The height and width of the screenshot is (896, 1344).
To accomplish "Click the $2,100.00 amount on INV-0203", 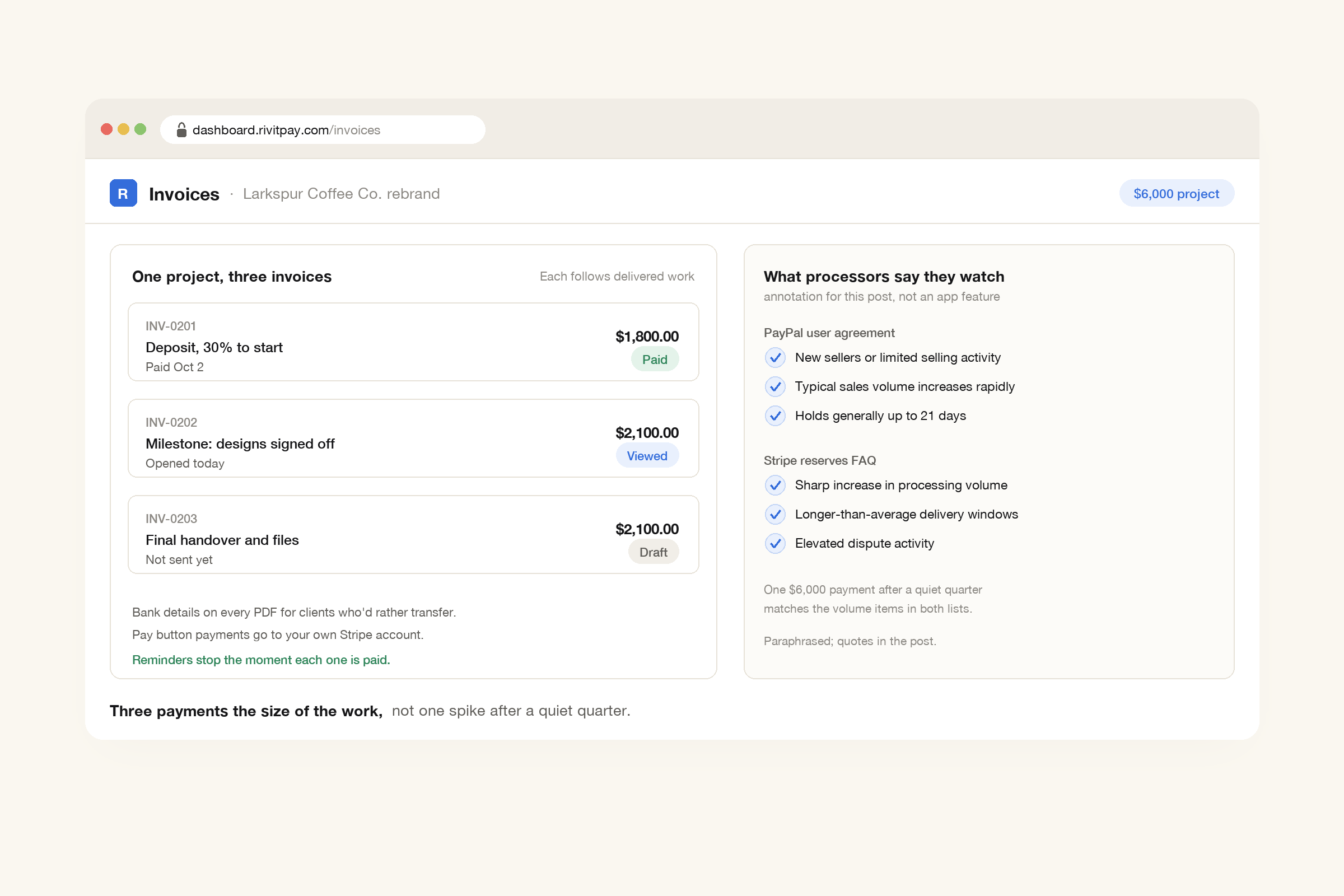I will click(x=647, y=529).
